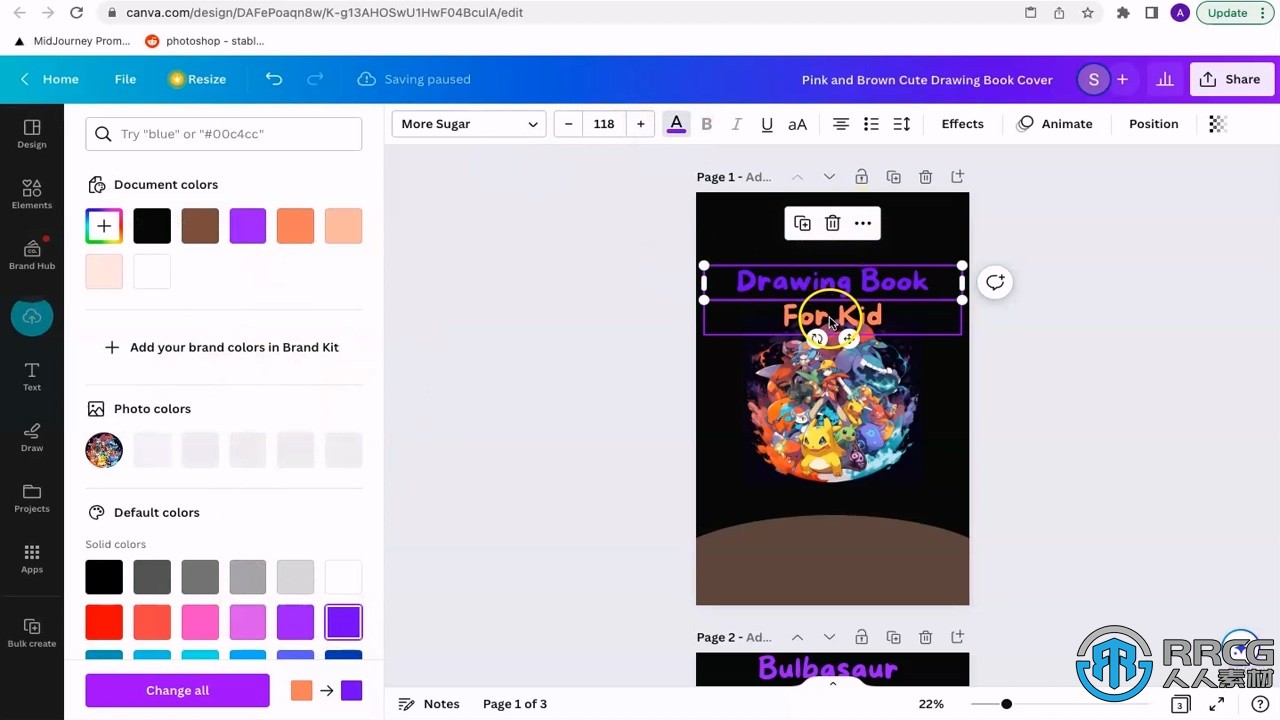Reload the browser page
The image size is (1280, 720).
(x=77, y=13)
